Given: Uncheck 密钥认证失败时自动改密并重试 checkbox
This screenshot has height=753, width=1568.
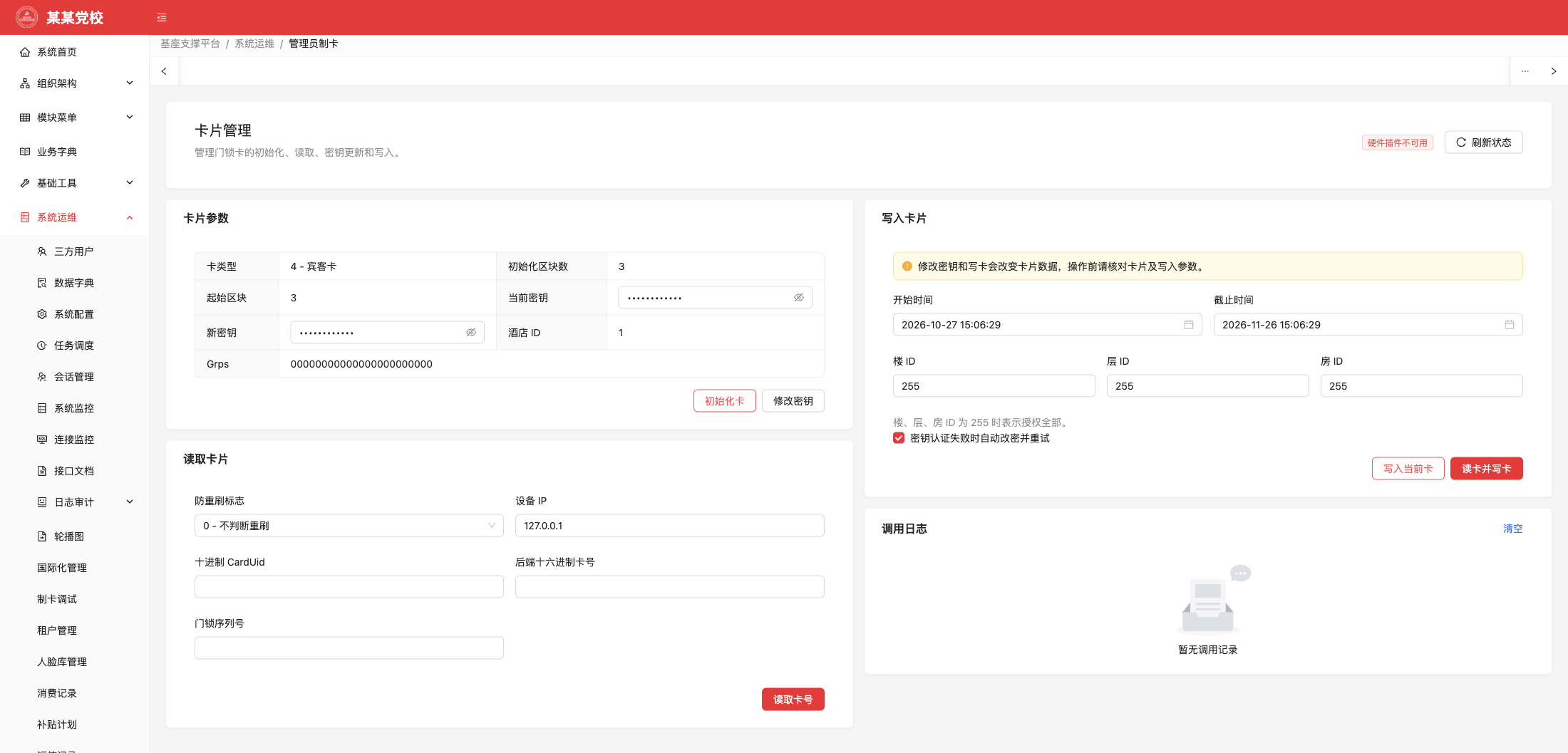Looking at the screenshot, I should point(899,438).
